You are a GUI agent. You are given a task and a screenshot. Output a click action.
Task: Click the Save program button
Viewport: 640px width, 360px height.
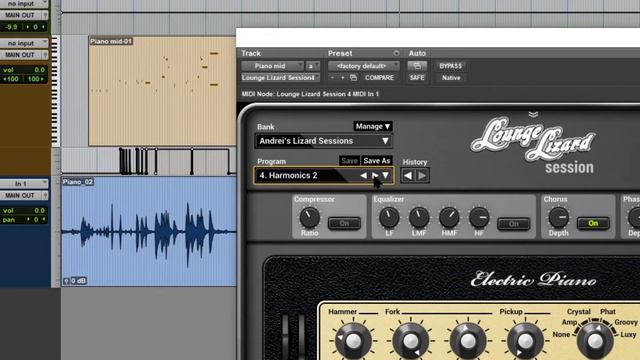coord(349,160)
